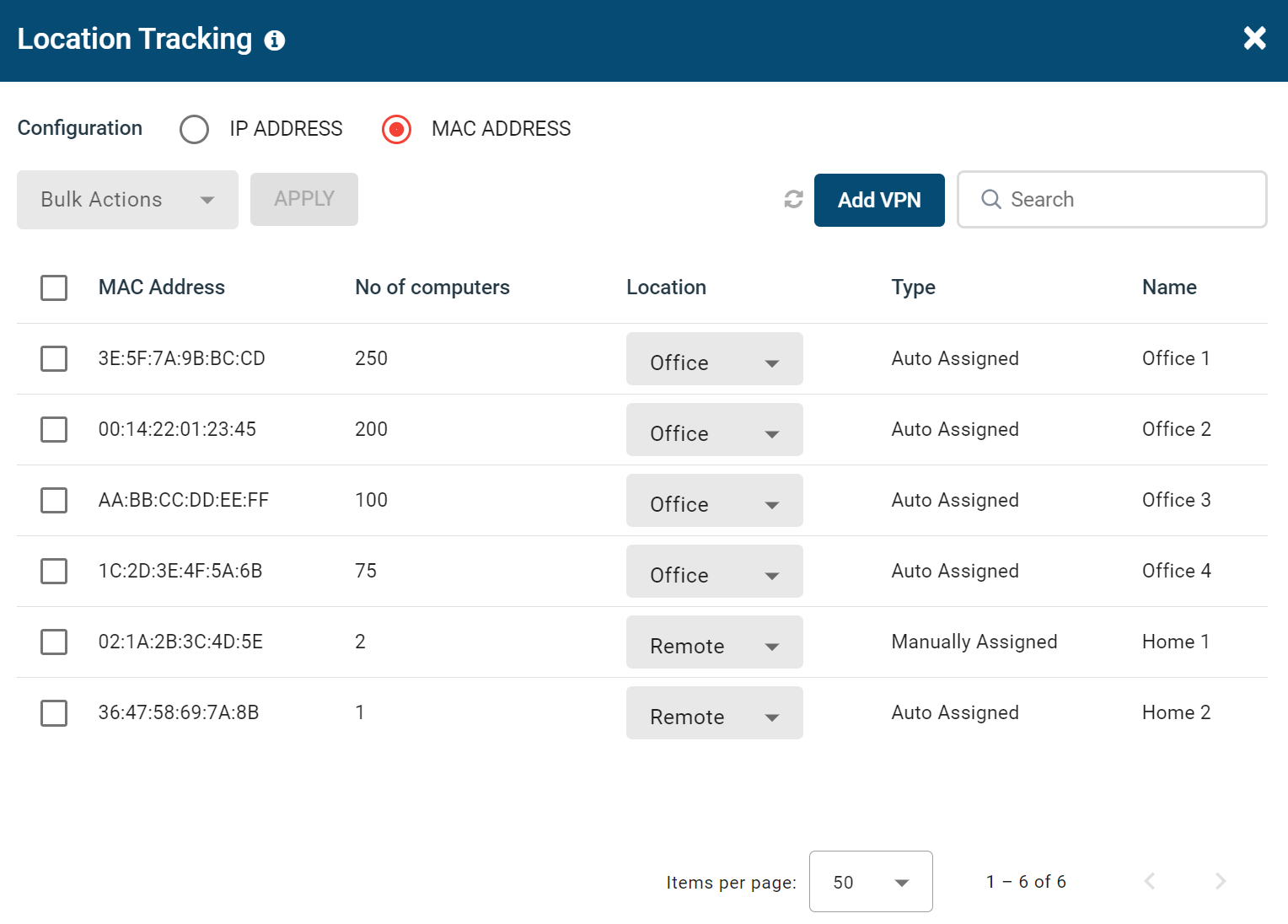The width and height of the screenshot is (1288, 924).
Task: Click the Add VPN button
Action: pos(879,200)
